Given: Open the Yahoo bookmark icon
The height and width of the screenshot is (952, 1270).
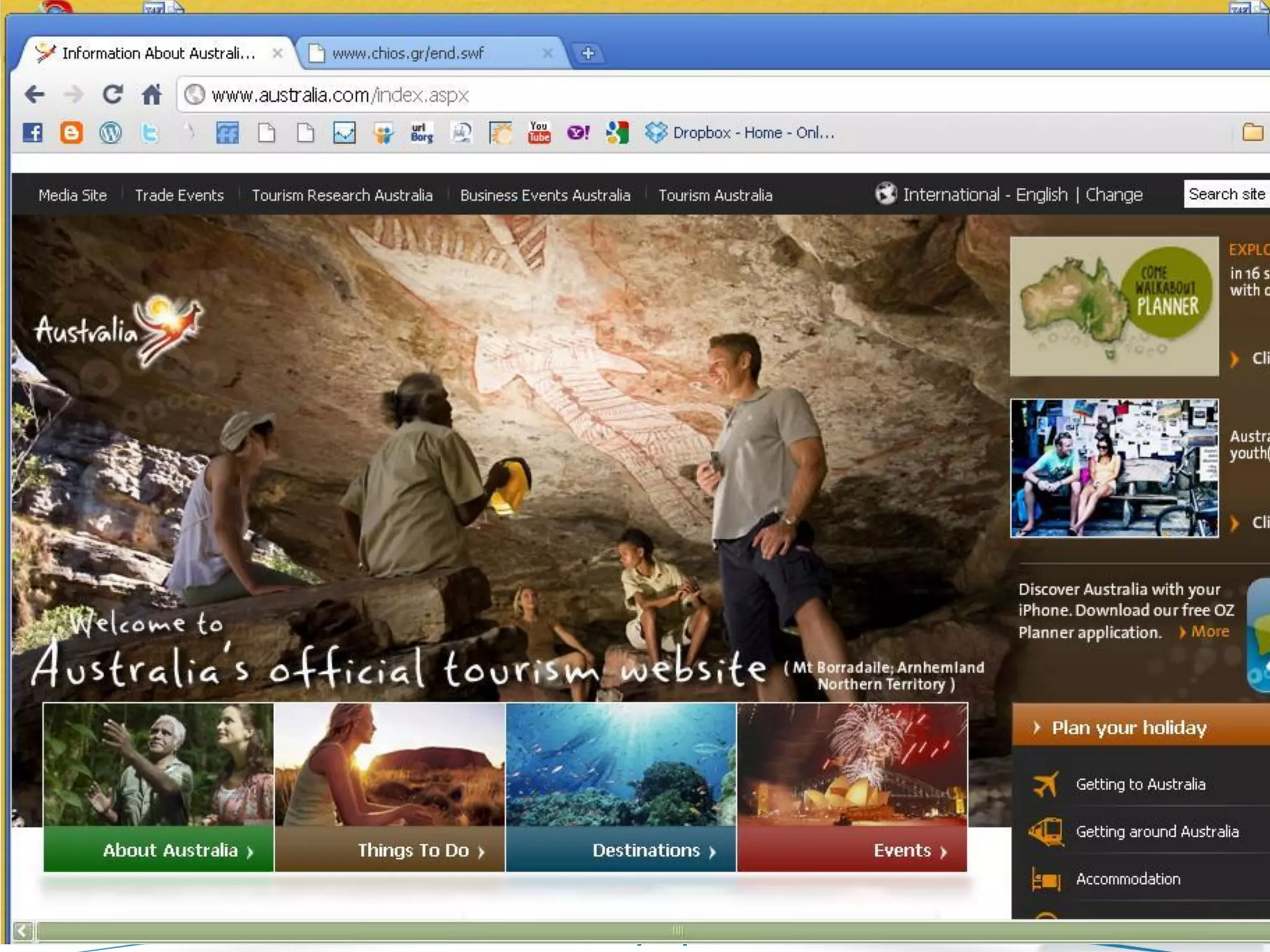Looking at the screenshot, I should pos(578,133).
